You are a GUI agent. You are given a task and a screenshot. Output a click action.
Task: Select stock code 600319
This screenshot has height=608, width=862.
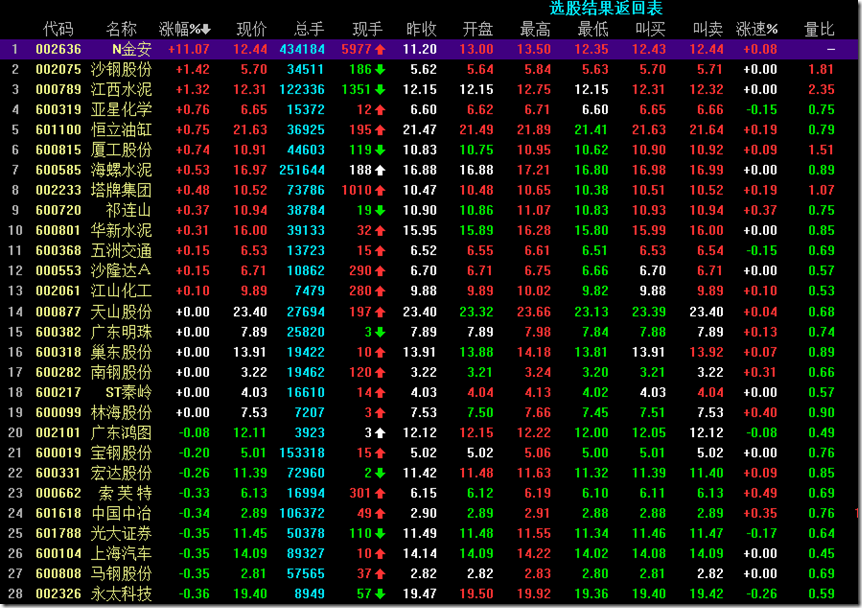click(58, 110)
